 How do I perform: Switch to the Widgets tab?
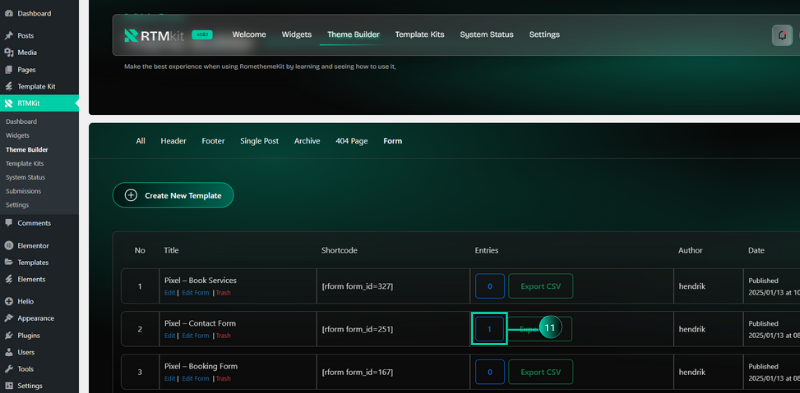(296, 35)
